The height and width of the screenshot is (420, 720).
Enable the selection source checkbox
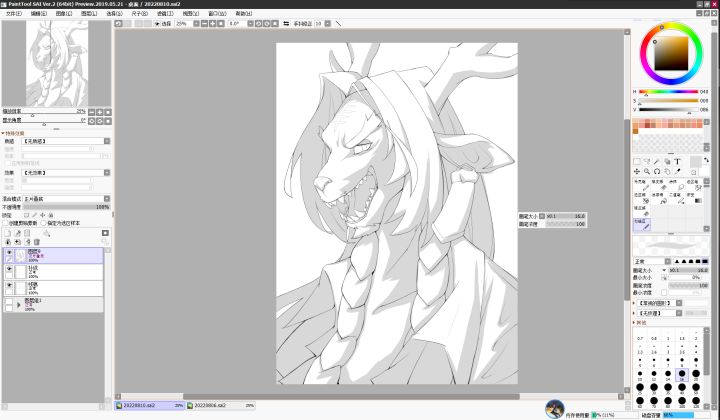click(44, 223)
